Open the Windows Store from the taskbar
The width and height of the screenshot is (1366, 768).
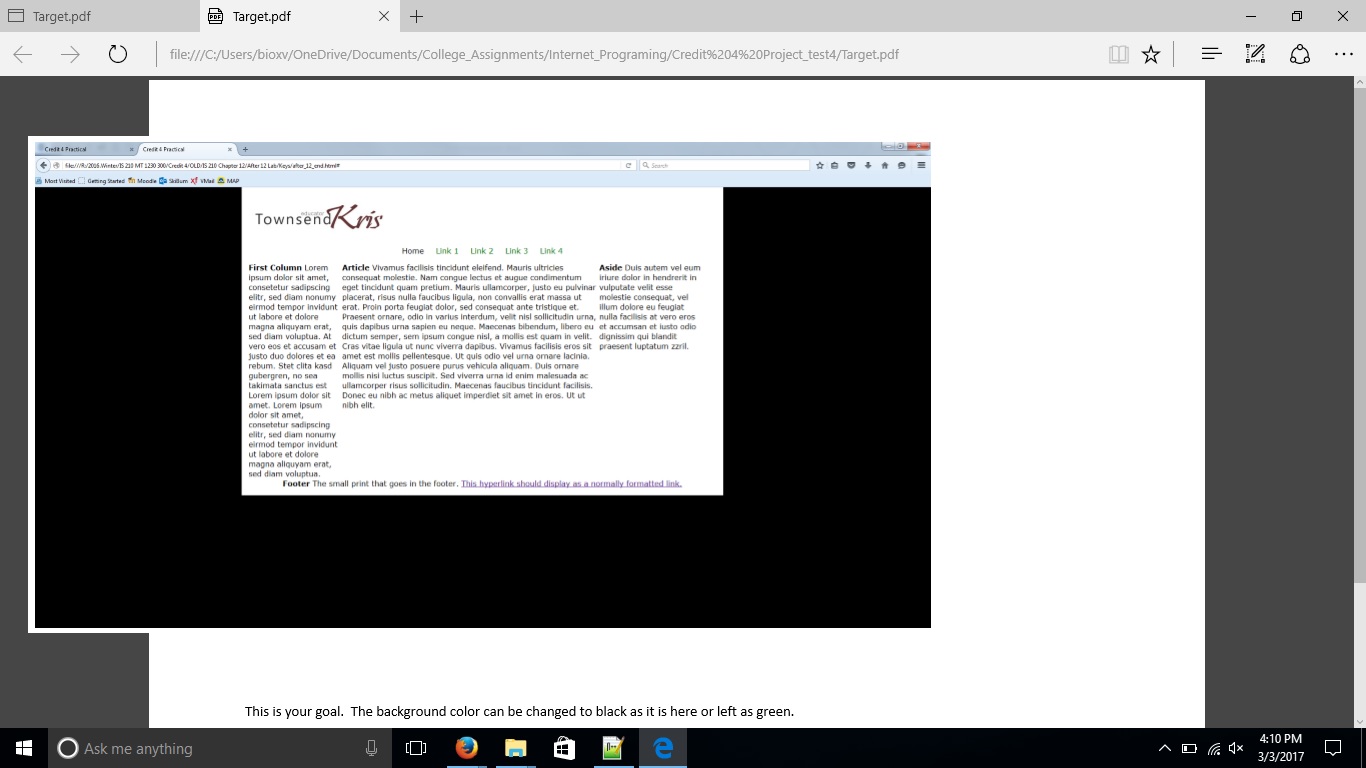(564, 748)
